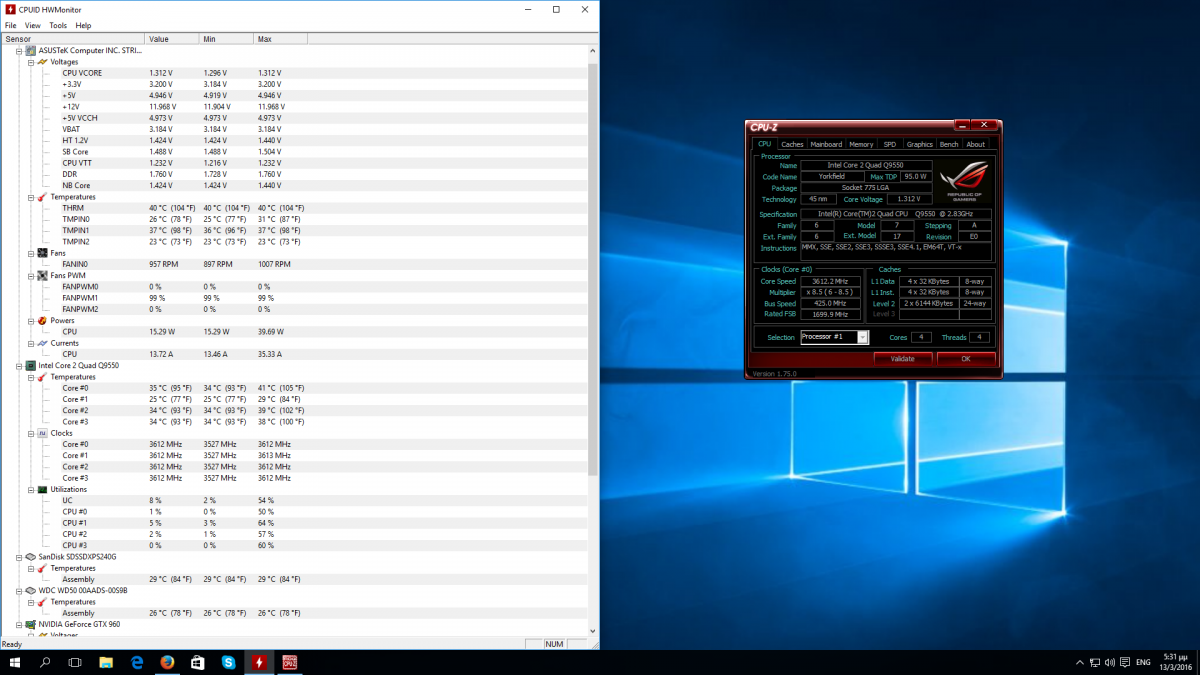Click the Voltages lightning icon in tree
Image resolution: width=1200 pixels, height=675 pixels.
click(x=42, y=62)
